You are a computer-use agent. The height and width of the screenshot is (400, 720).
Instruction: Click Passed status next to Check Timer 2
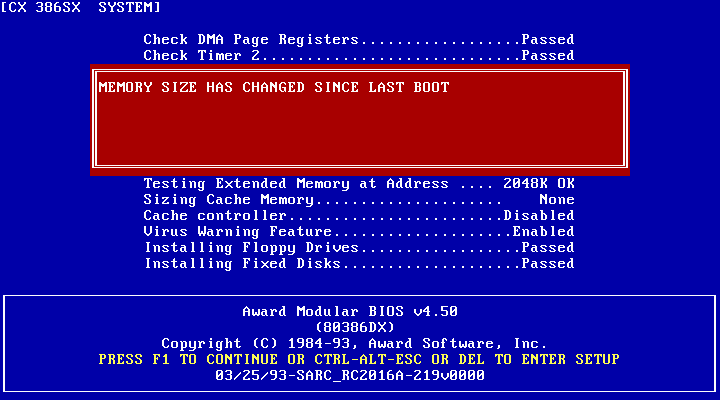[x=547, y=56]
